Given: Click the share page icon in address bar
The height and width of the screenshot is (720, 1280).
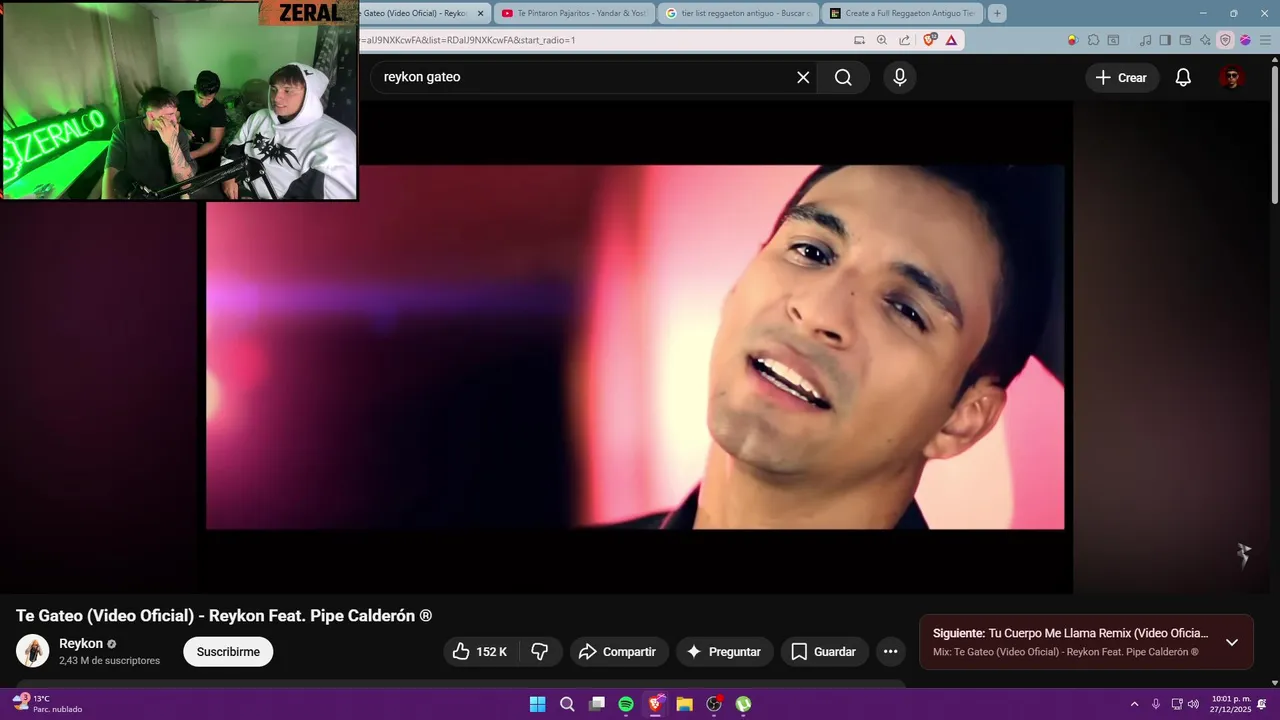Looking at the screenshot, I should pos(904,40).
